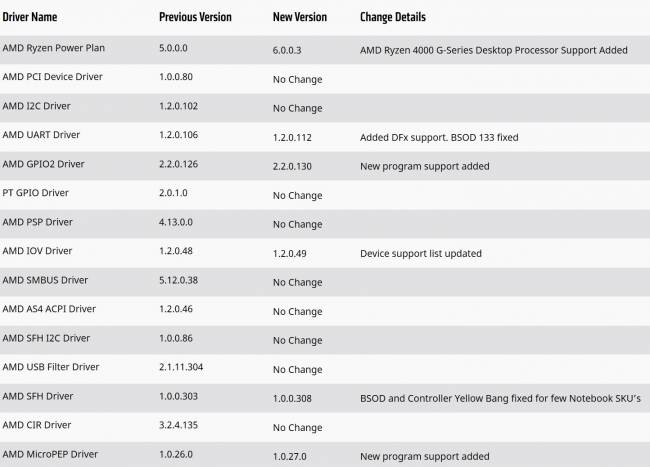This screenshot has width=650, height=467.
Task: Select the AMD SMBUS Driver name
Action: point(45,280)
